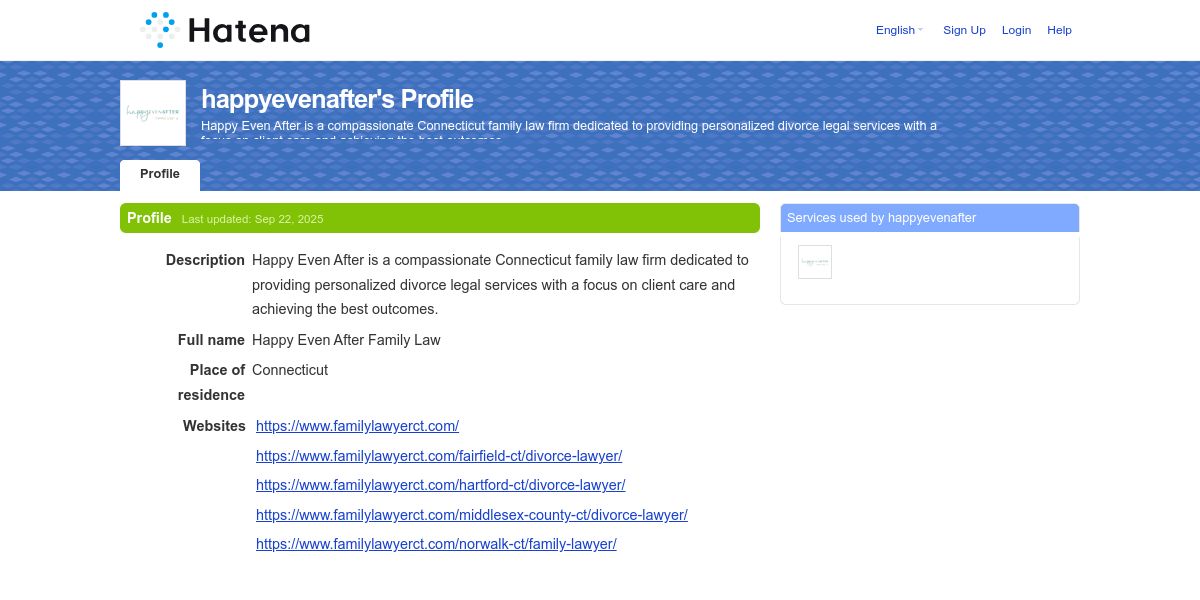Open the familylawyerct.com homepage link
Viewport: 1200px width, 600px height.
(357, 426)
